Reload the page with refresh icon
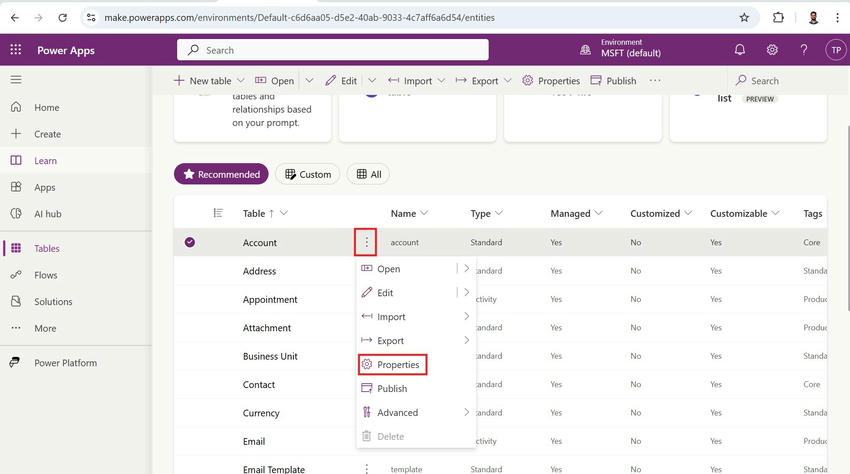The height and width of the screenshot is (474, 850). pyautogui.click(x=62, y=17)
